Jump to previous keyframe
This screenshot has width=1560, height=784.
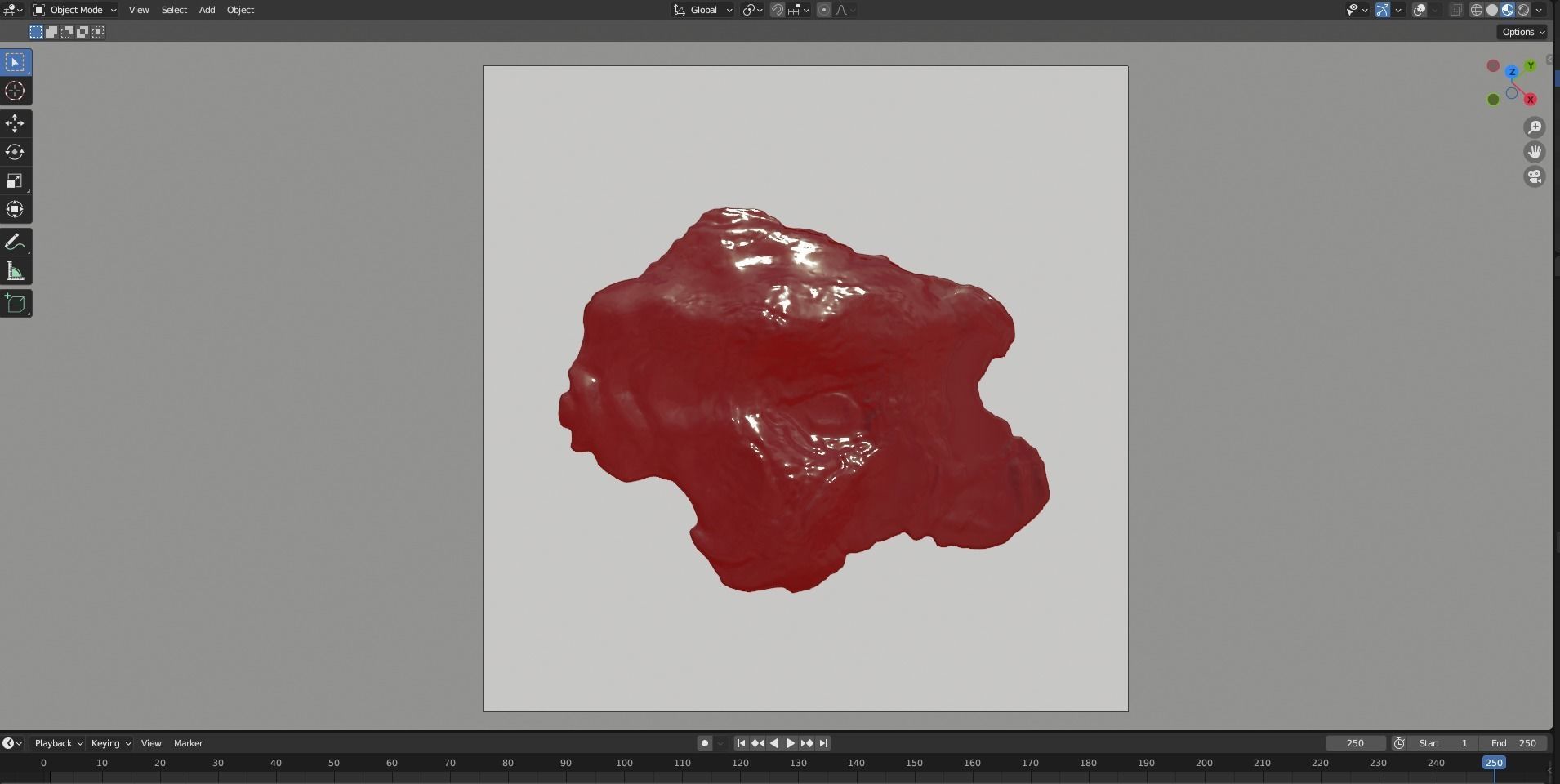[757, 743]
